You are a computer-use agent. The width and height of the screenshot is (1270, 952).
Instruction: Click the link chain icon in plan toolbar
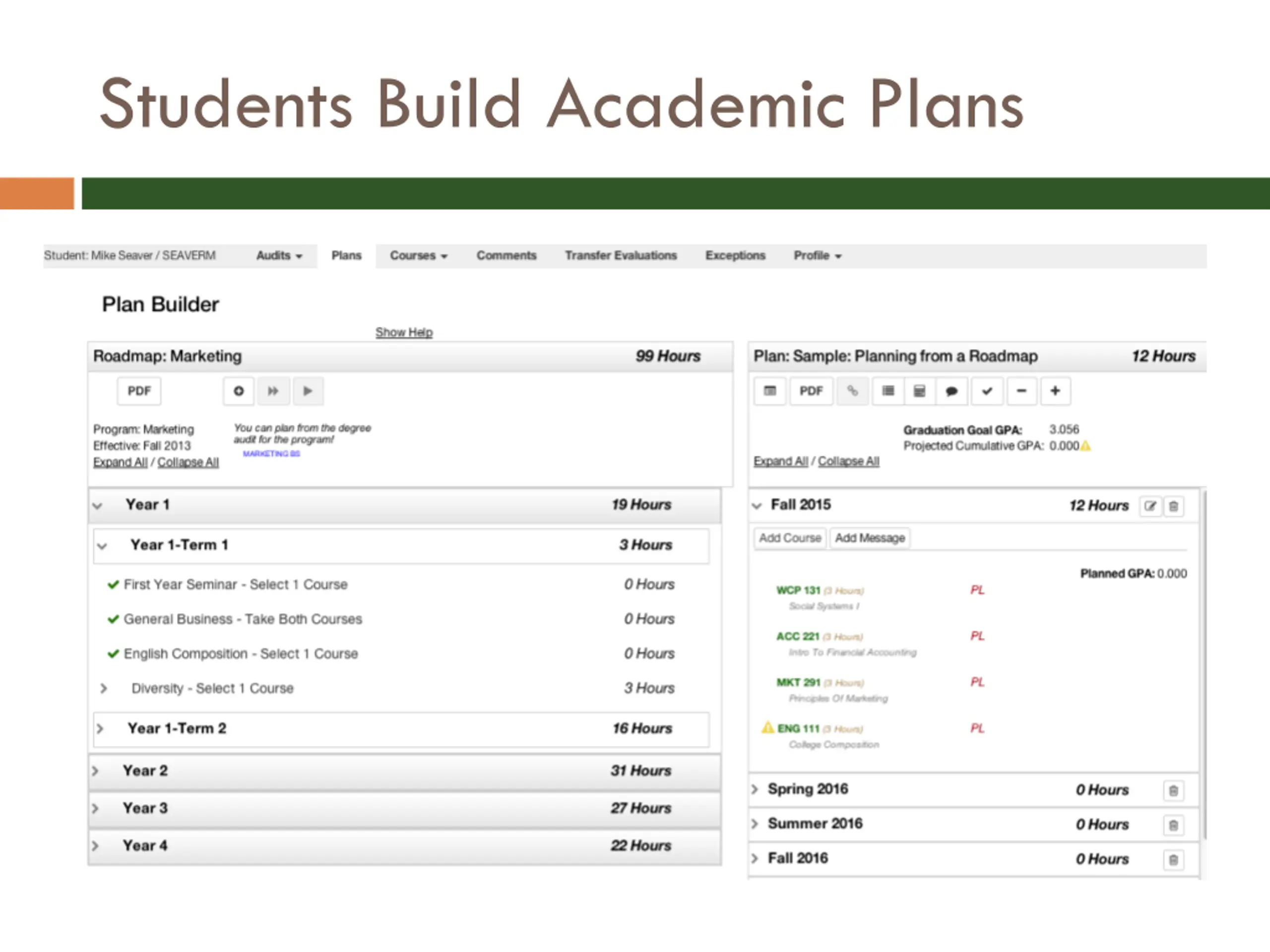click(853, 391)
